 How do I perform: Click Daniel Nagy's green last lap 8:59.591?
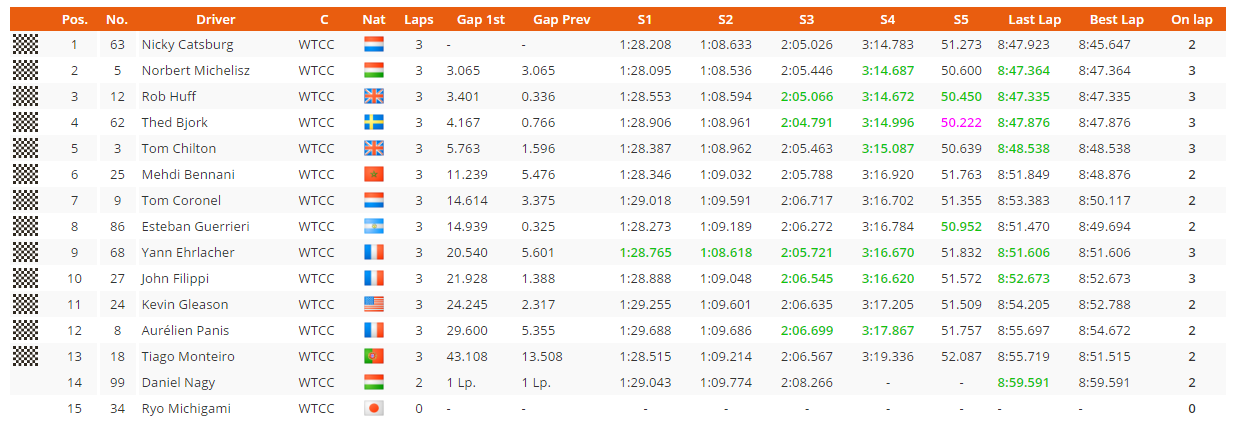pyautogui.click(x=1024, y=383)
